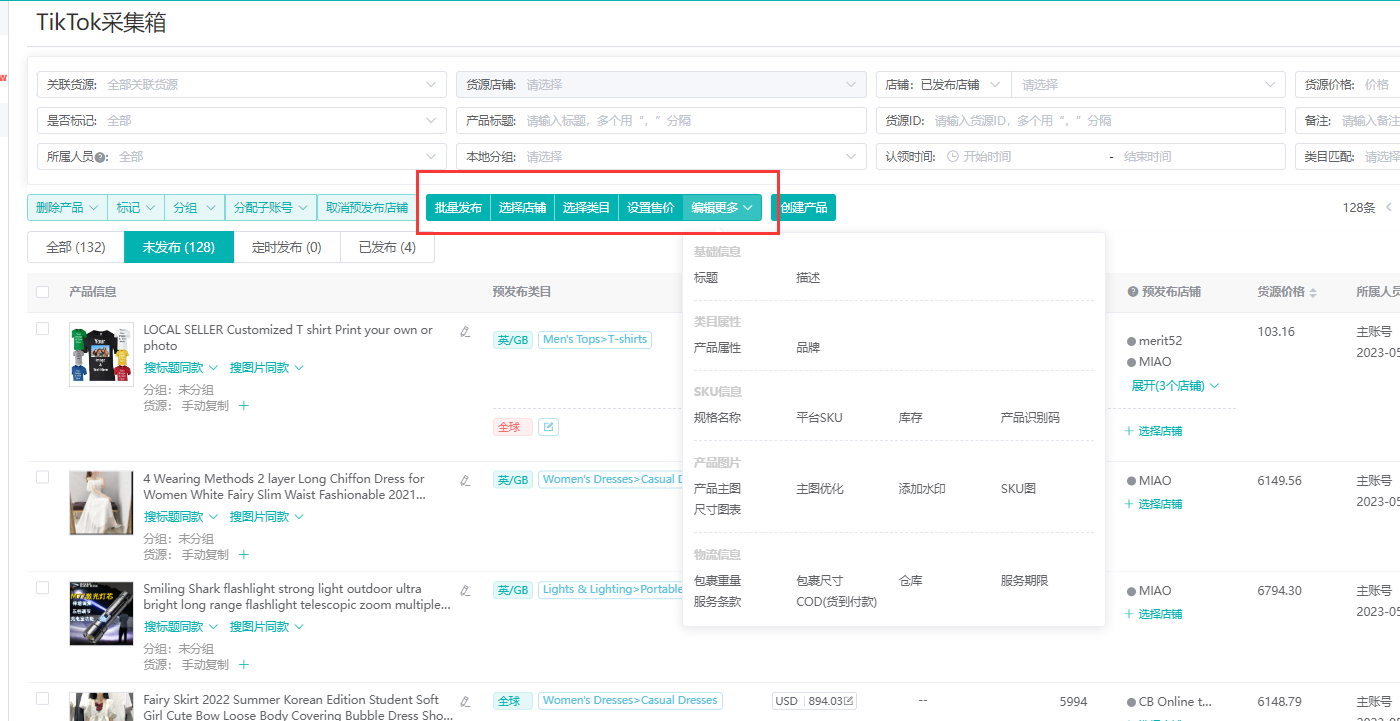This screenshot has height=721, width=1400.
Task: Click plus icon after 手动复制 in Chiffon Dress row
Action: tap(244, 554)
